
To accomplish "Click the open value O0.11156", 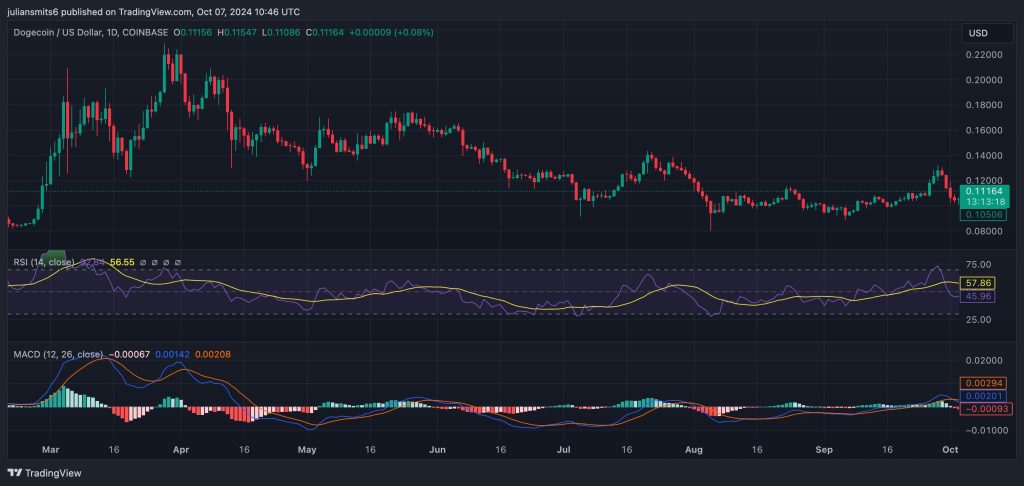I will (x=193, y=32).
